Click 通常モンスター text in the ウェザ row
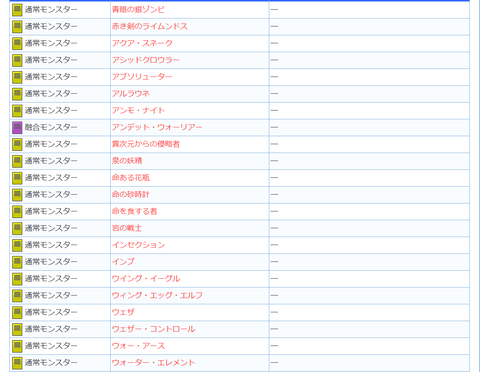The width and height of the screenshot is (480, 372). [51, 312]
